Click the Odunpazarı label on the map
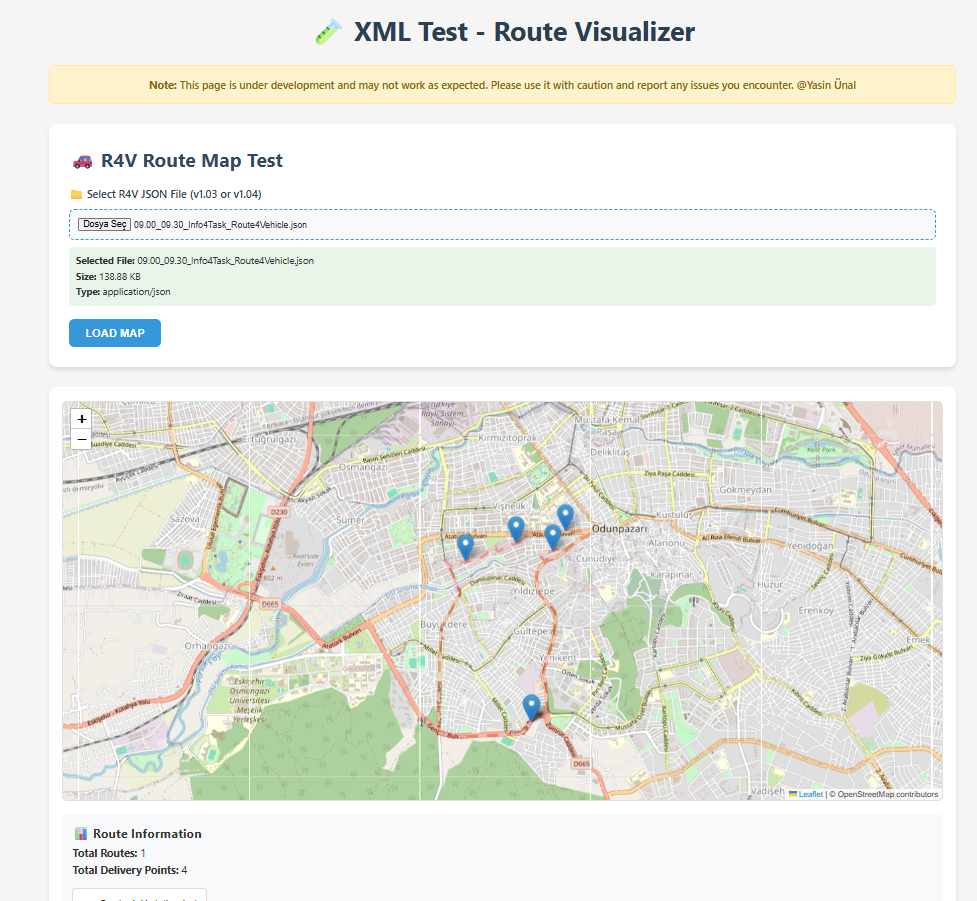The image size is (977, 901). point(619,528)
